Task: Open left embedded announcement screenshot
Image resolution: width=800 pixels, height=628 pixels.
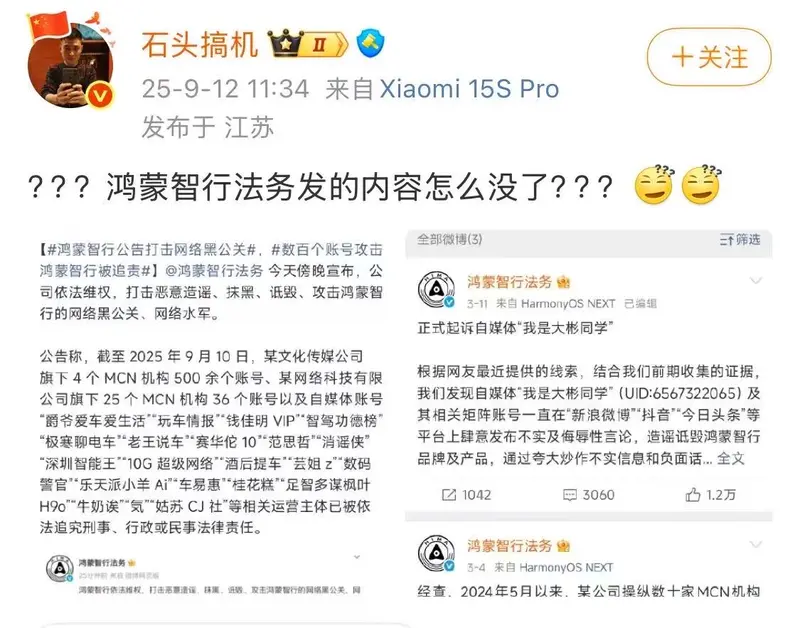Action: [x=211, y=416]
